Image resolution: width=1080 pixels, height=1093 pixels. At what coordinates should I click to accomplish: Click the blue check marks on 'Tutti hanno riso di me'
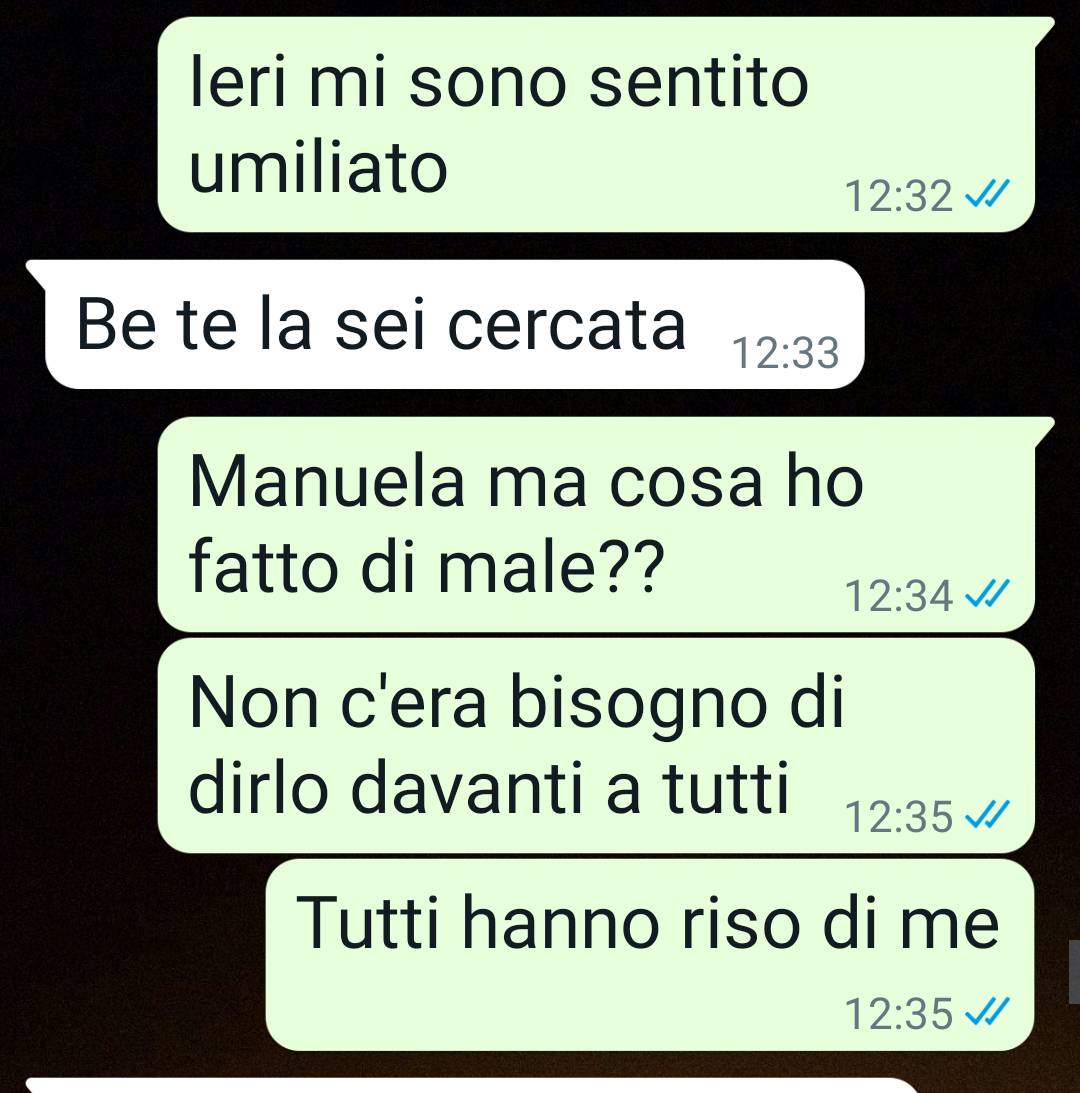987,1011
